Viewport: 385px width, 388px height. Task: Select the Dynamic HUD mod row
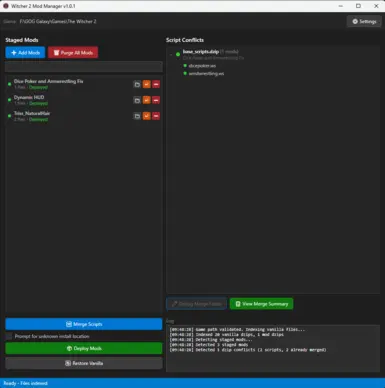click(x=84, y=100)
